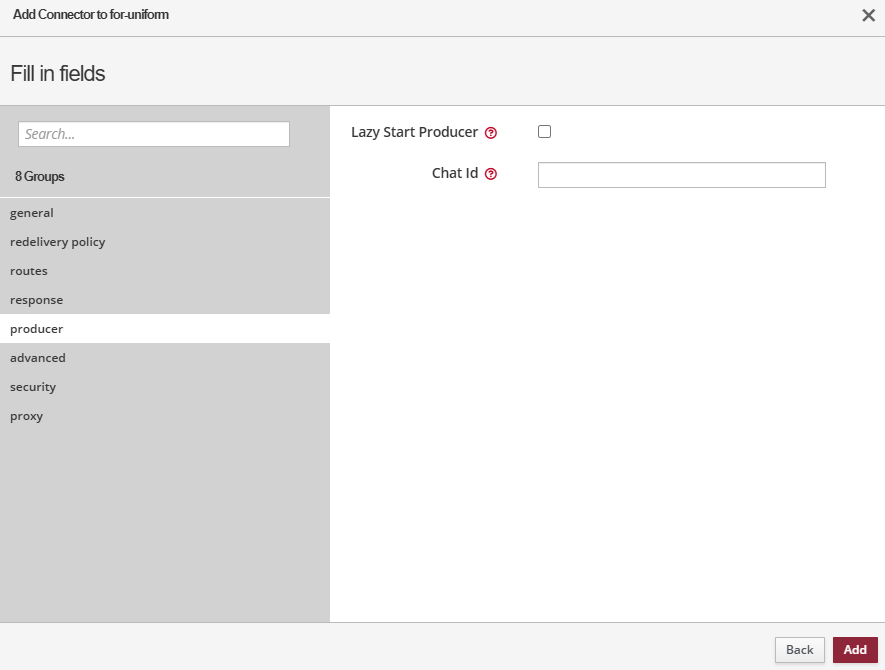
Task: Click the Fill in fields heading
Action: pos(58,73)
